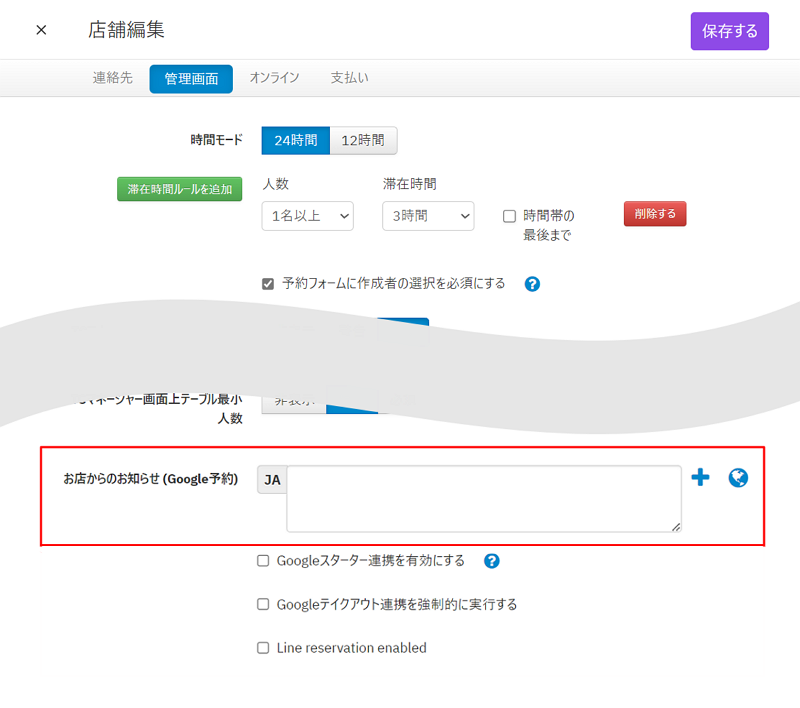Enable Googleスターター連携を有効にする checkbox

264,561
